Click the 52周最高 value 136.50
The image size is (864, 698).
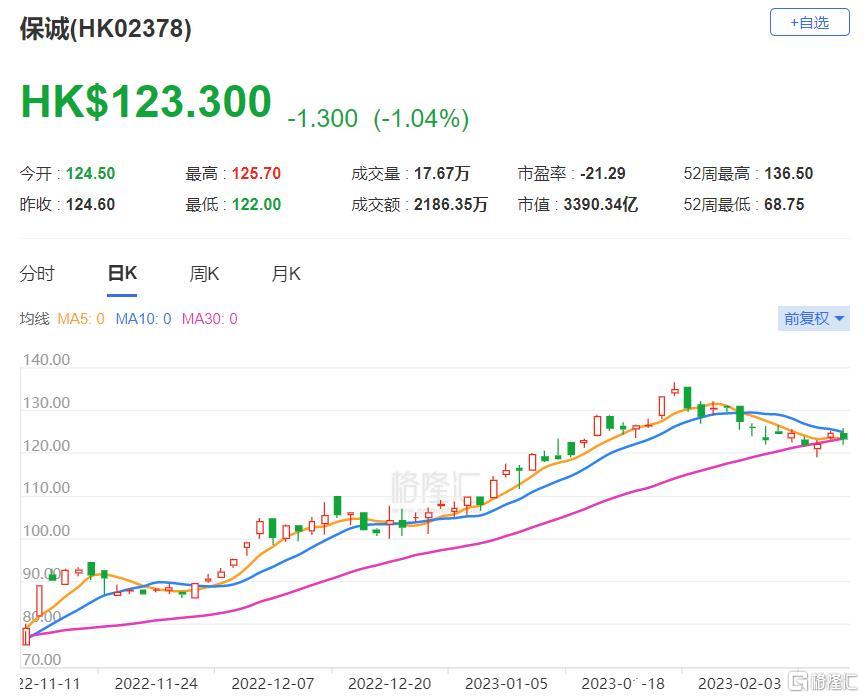[789, 174]
